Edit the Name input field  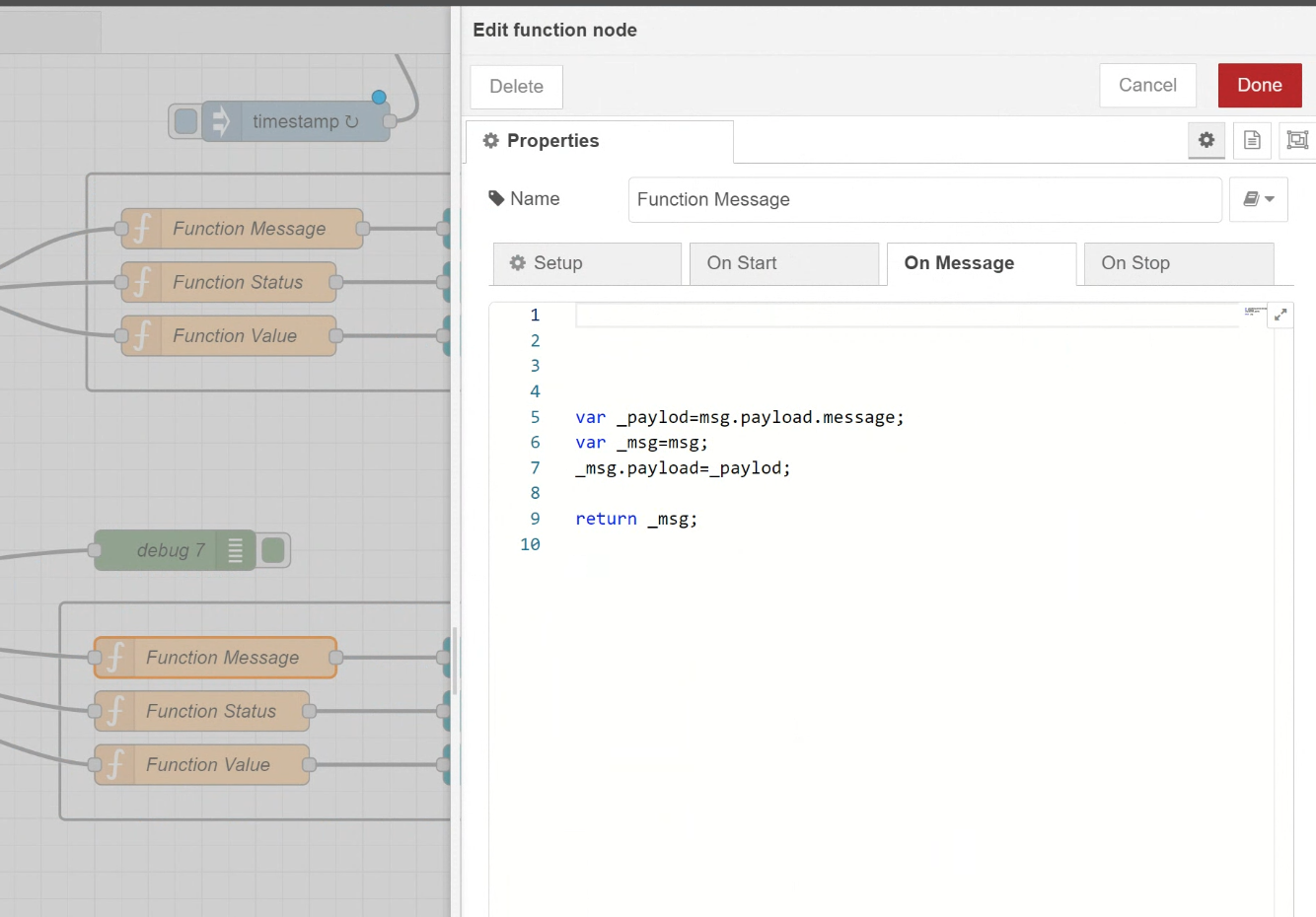925,199
